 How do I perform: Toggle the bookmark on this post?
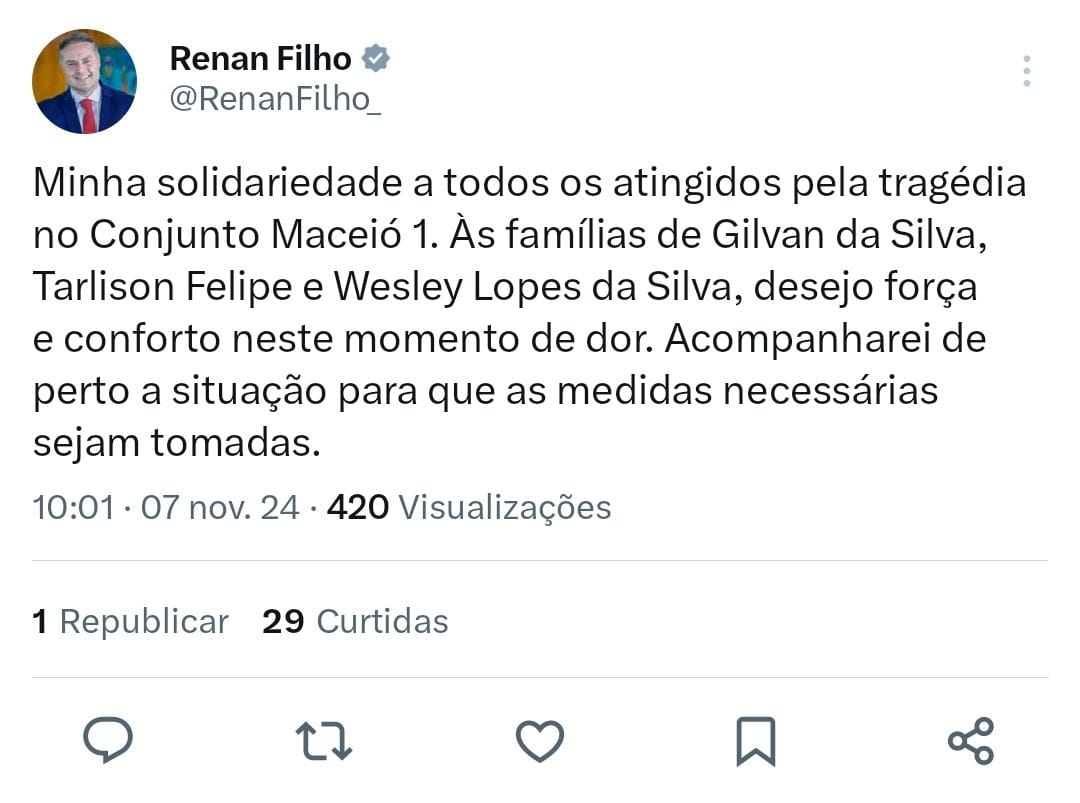(755, 741)
